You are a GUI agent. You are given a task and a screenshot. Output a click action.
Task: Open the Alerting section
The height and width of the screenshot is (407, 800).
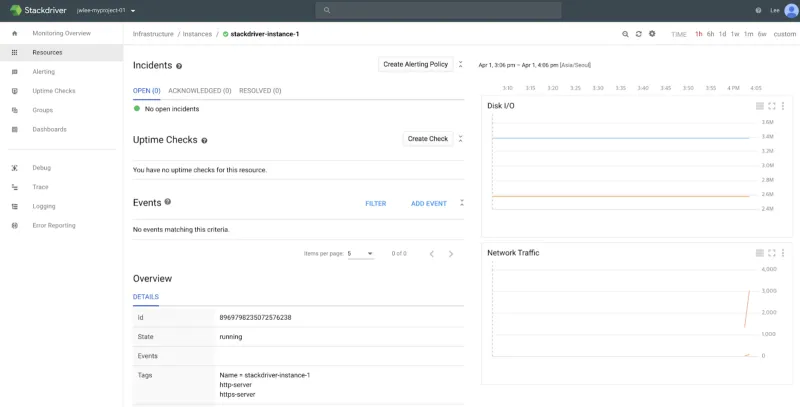tap(43, 72)
